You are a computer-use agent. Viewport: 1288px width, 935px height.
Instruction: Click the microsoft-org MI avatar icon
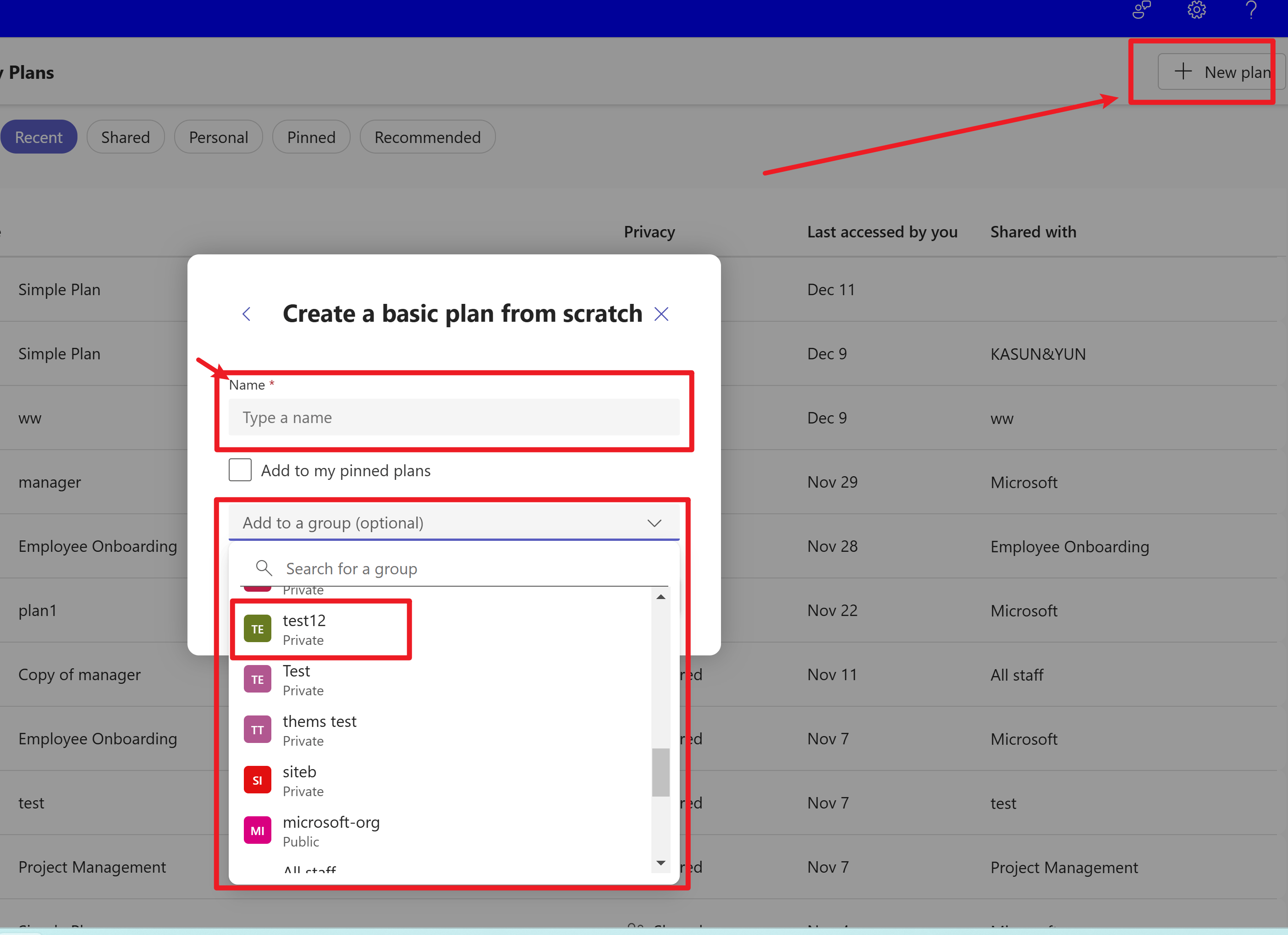257,830
